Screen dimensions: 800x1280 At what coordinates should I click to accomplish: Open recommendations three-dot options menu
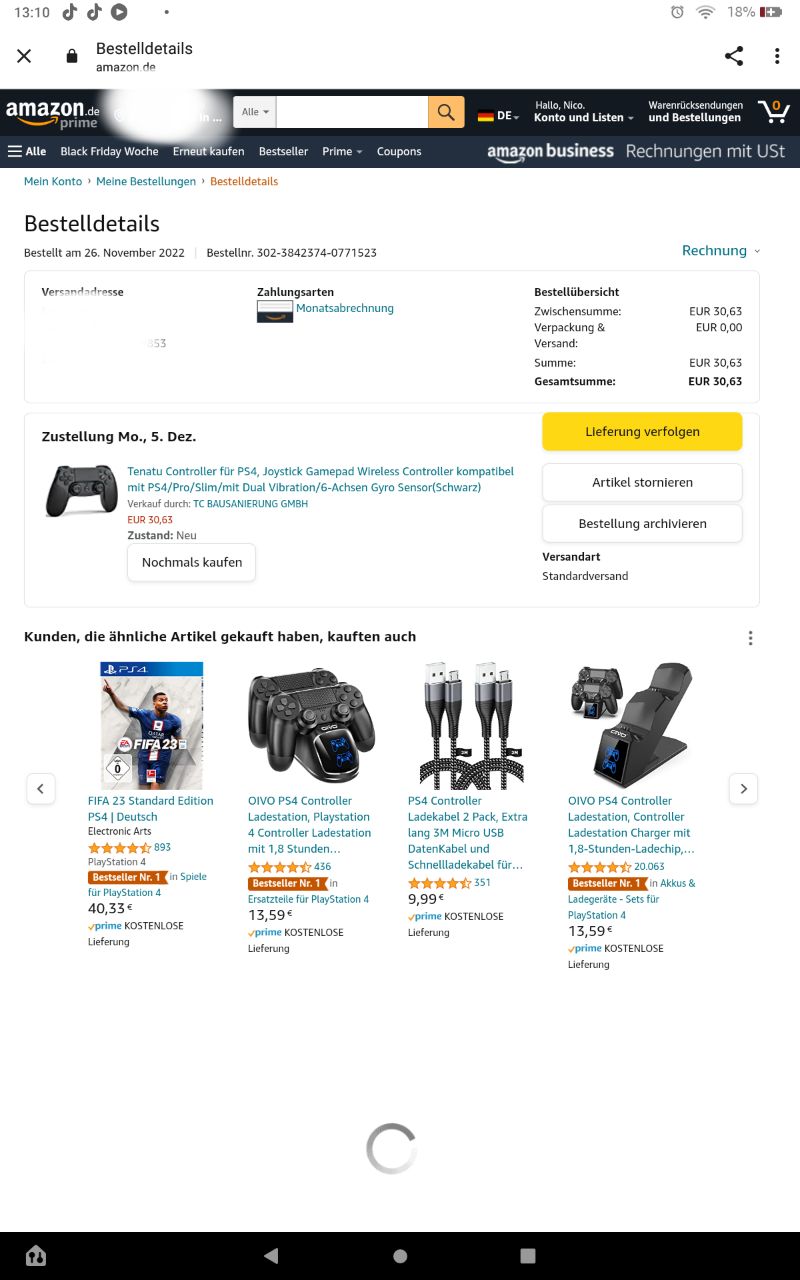pos(750,638)
